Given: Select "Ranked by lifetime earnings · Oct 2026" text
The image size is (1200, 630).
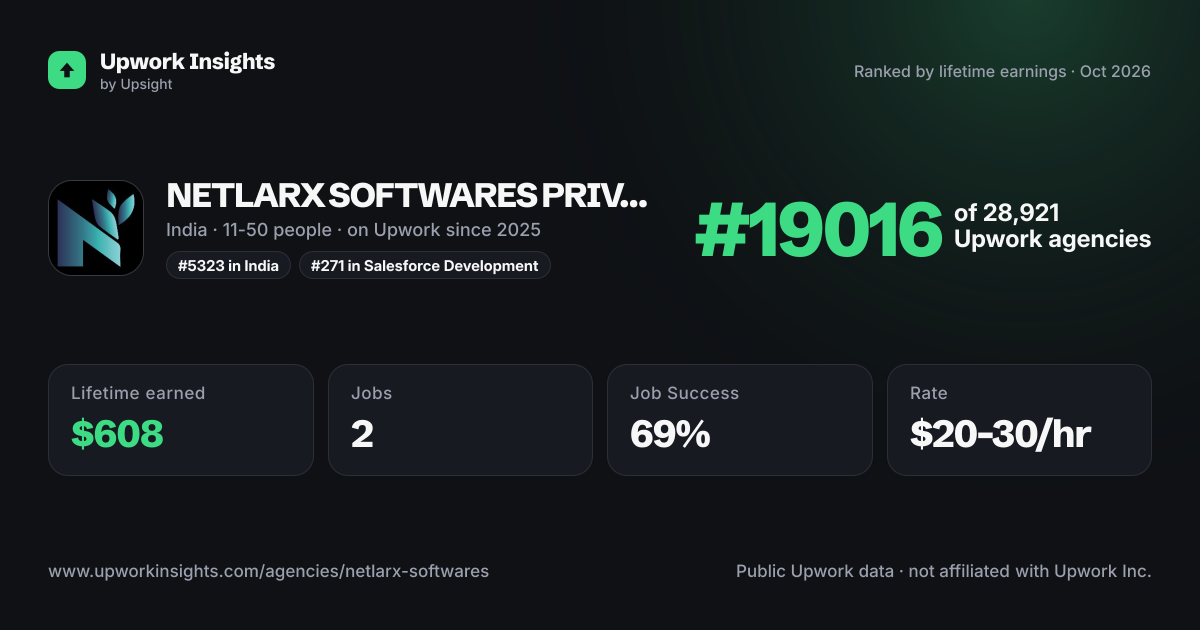Looking at the screenshot, I should pyautogui.click(x=1002, y=72).
